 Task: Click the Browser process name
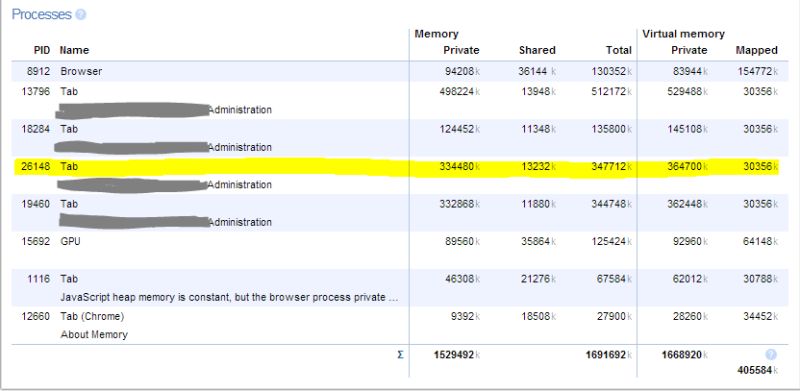coord(81,71)
